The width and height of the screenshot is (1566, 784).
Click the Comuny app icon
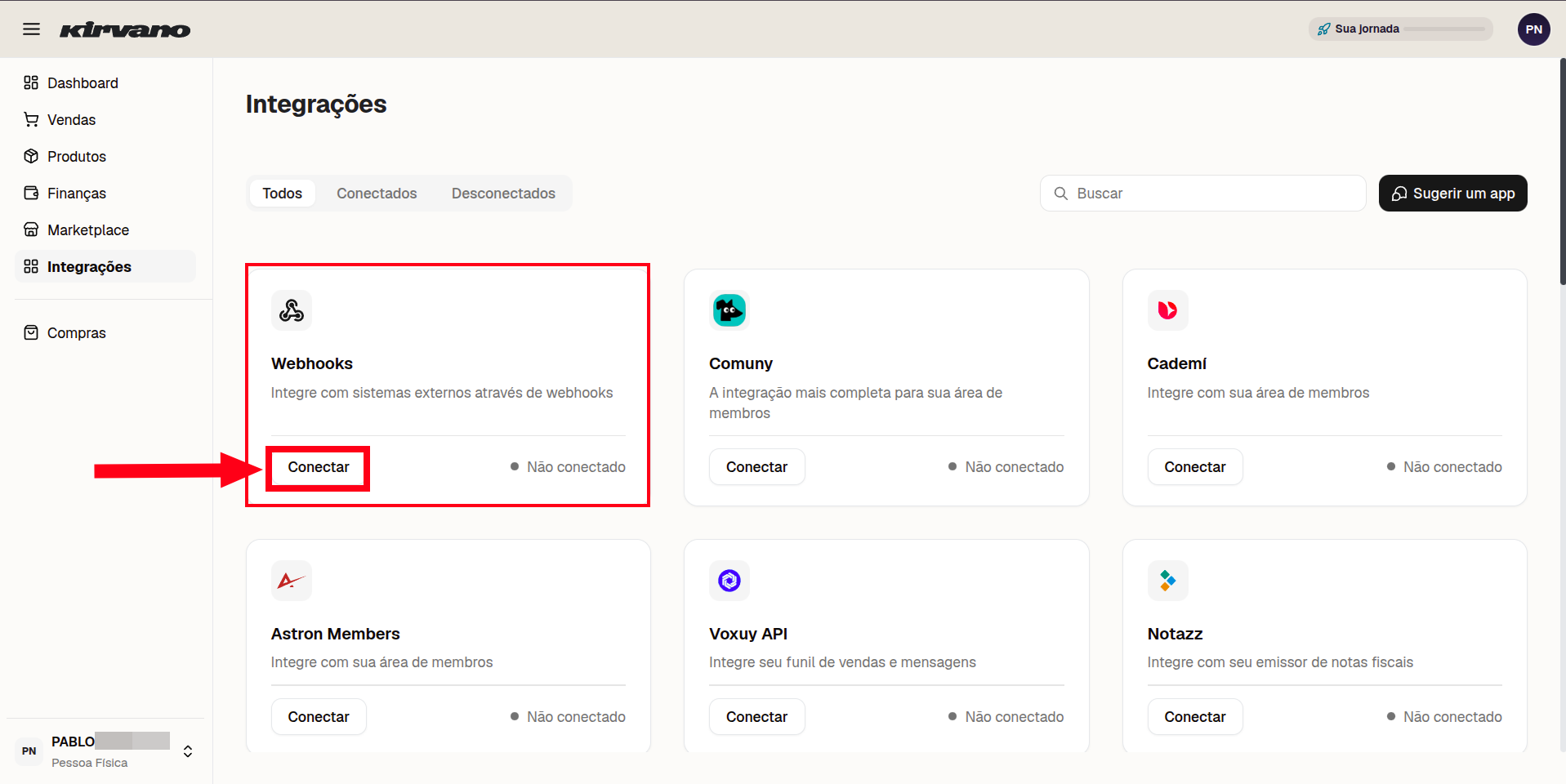[729, 310]
